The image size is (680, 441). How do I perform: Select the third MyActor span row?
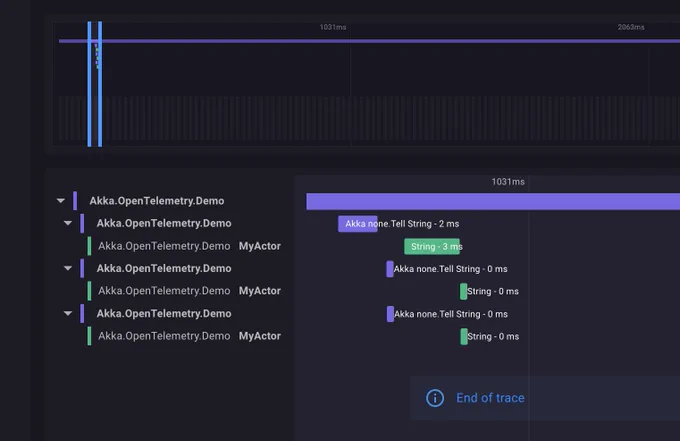coord(189,336)
